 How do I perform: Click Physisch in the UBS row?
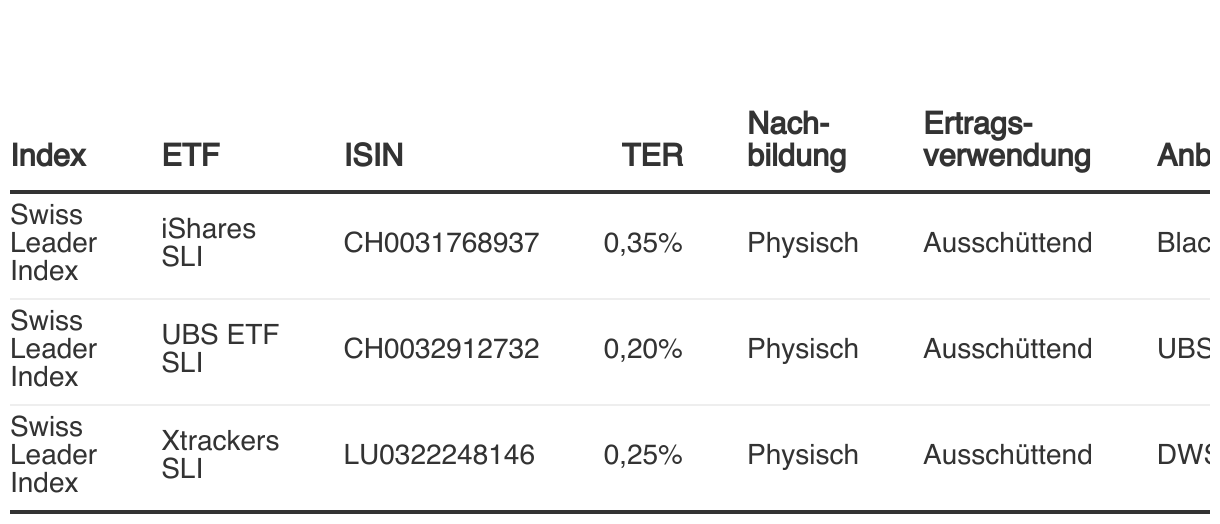point(802,349)
